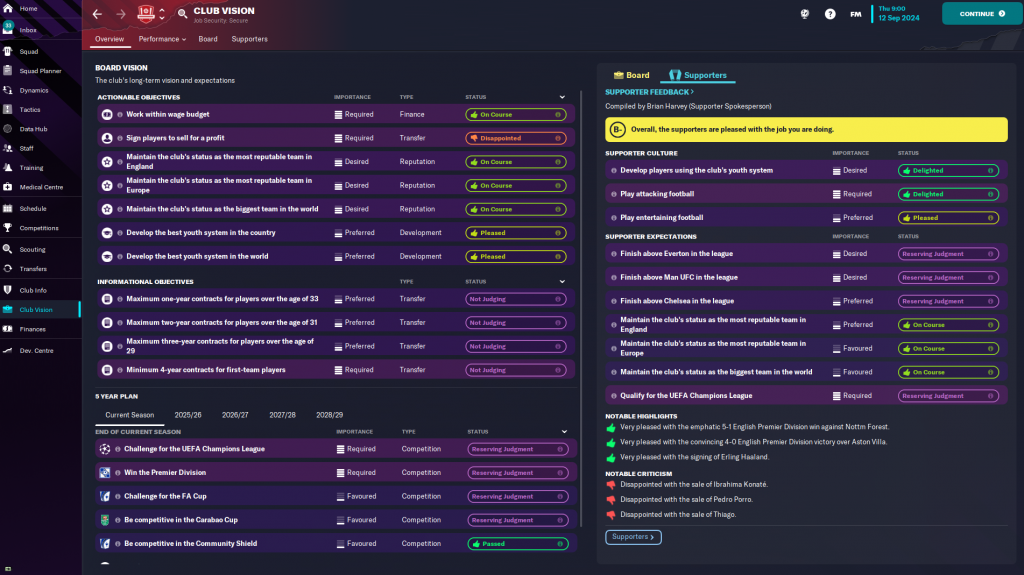Expand the Performance tab dropdown
The image size is (1024, 575).
click(x=162, y=39)
